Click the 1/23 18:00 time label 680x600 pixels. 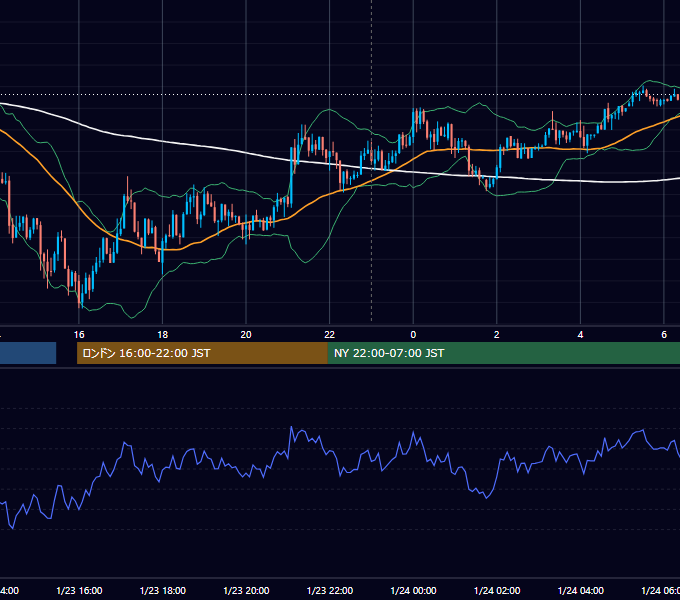(x=163, y=590)
